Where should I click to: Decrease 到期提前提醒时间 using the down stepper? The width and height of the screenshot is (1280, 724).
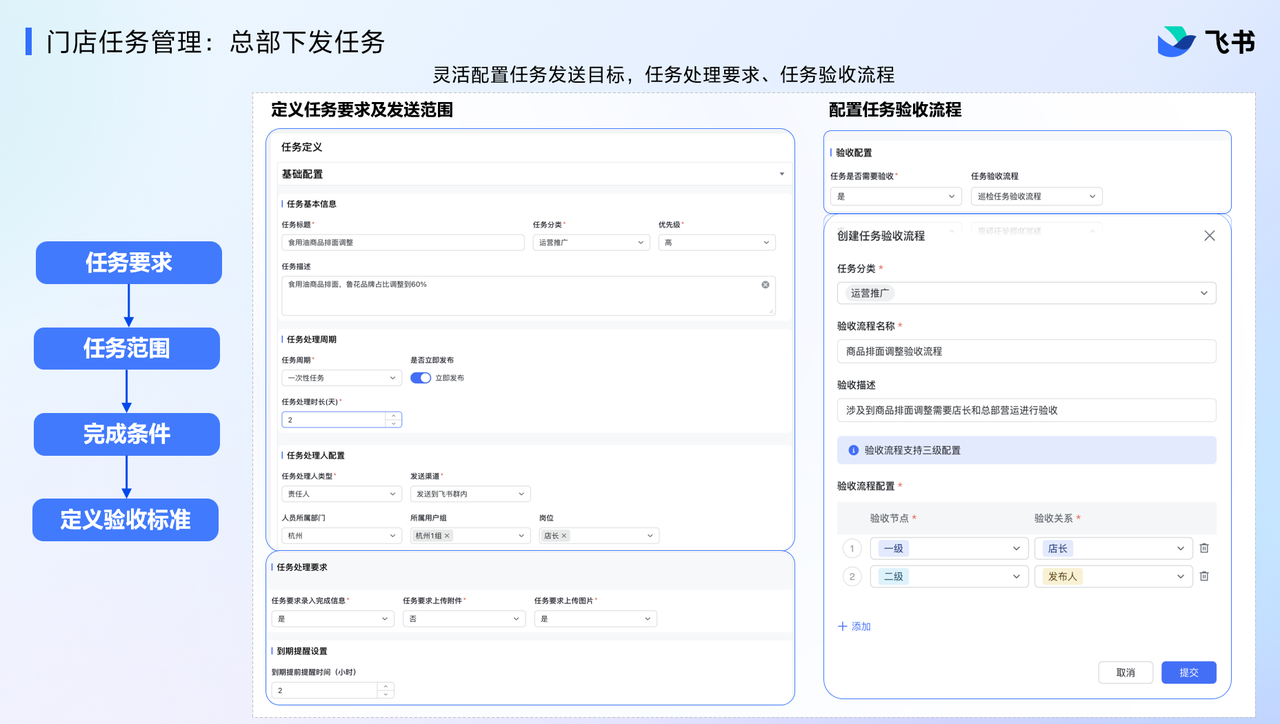[x=386, y=694]
